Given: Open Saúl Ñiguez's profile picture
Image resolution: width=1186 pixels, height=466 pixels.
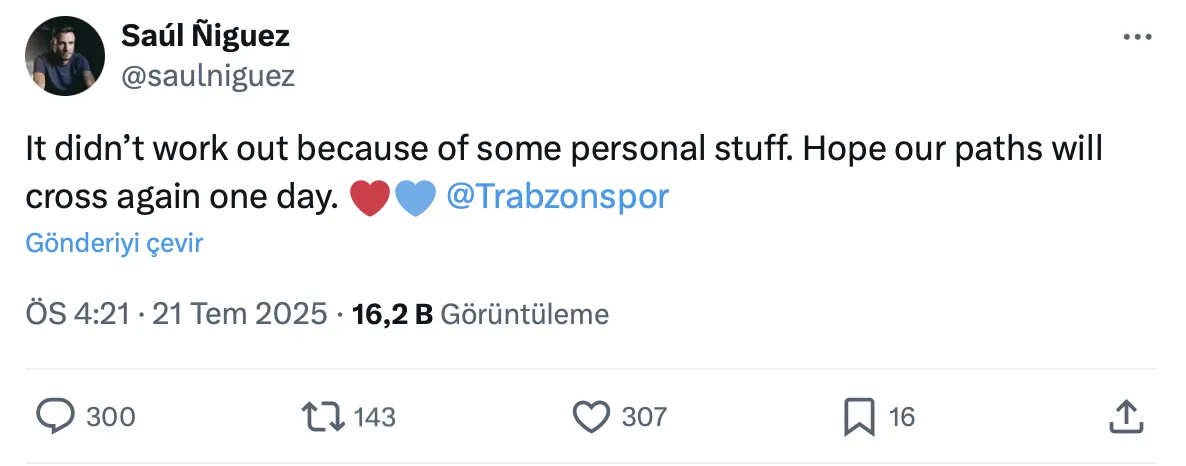Looking at the screenshot, I should [x=65, y=58].
